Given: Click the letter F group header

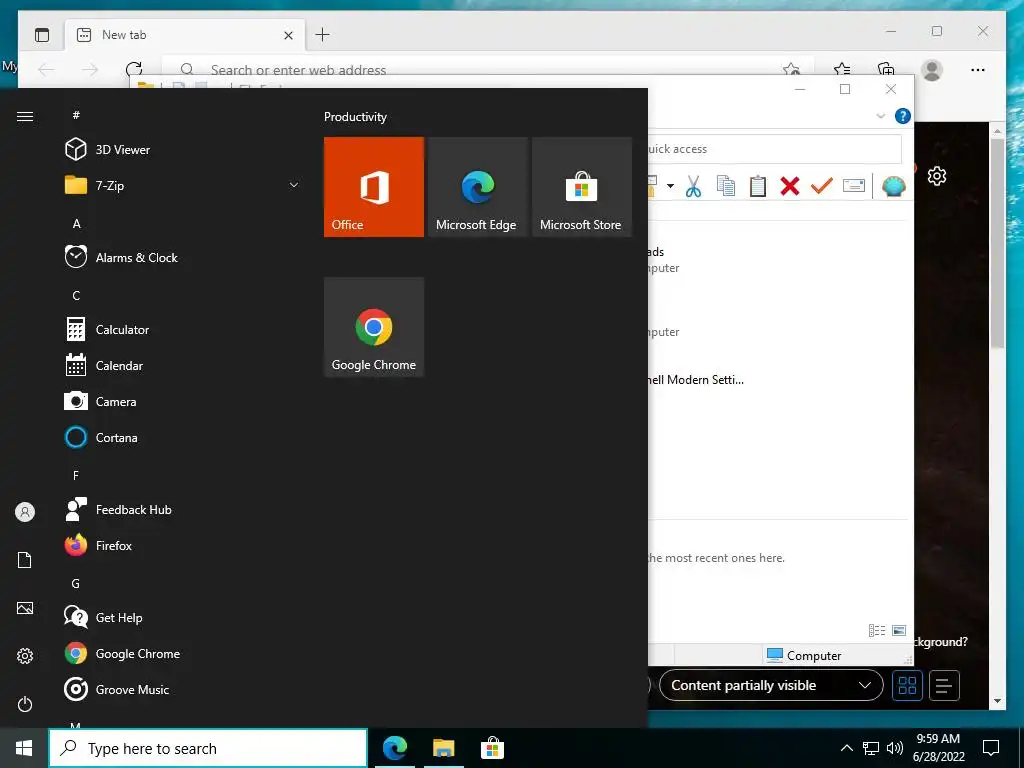Looking at the screenshot, I should (76, 475).
